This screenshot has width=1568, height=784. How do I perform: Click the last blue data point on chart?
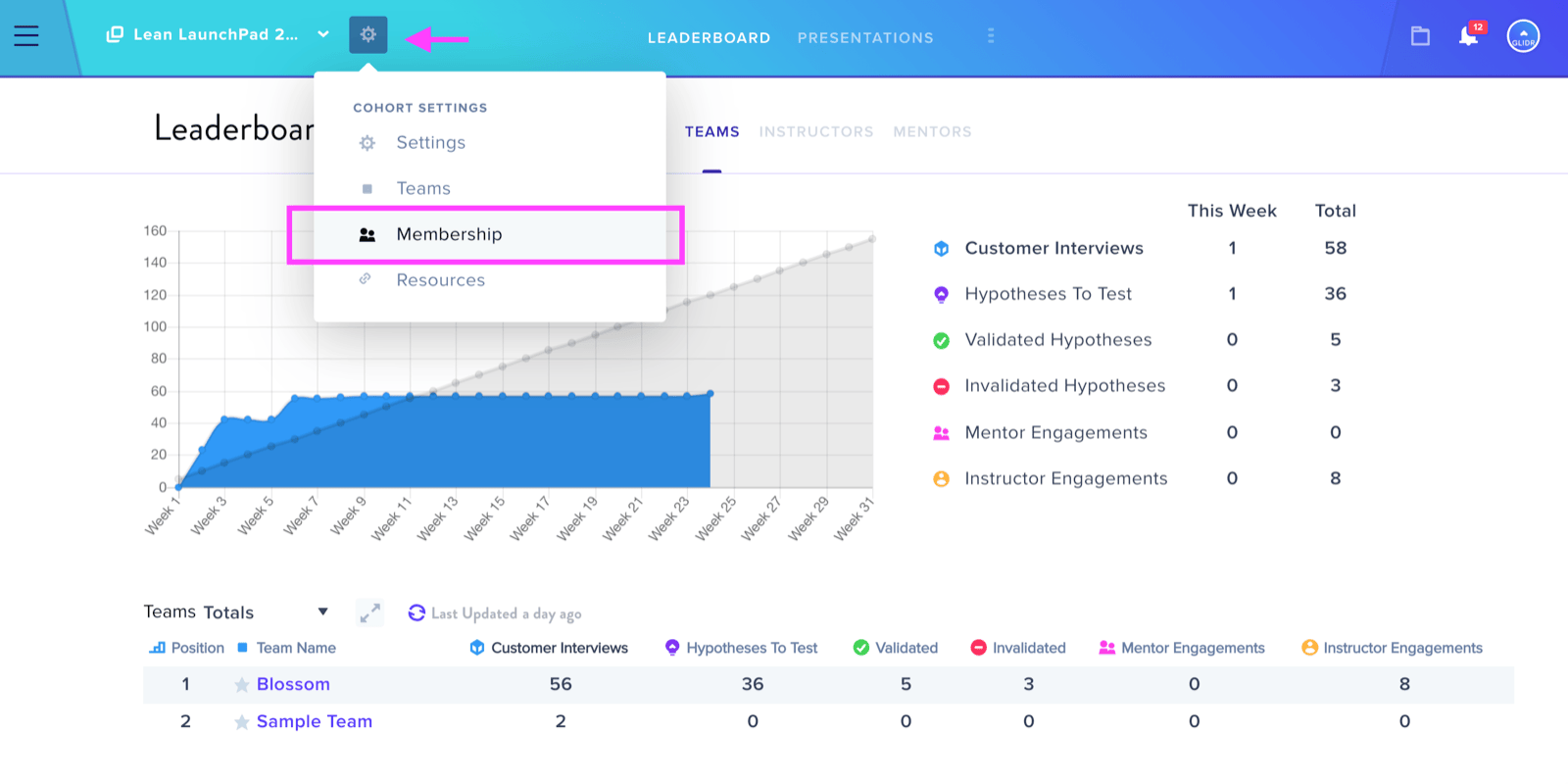click(x=710, y=394)
